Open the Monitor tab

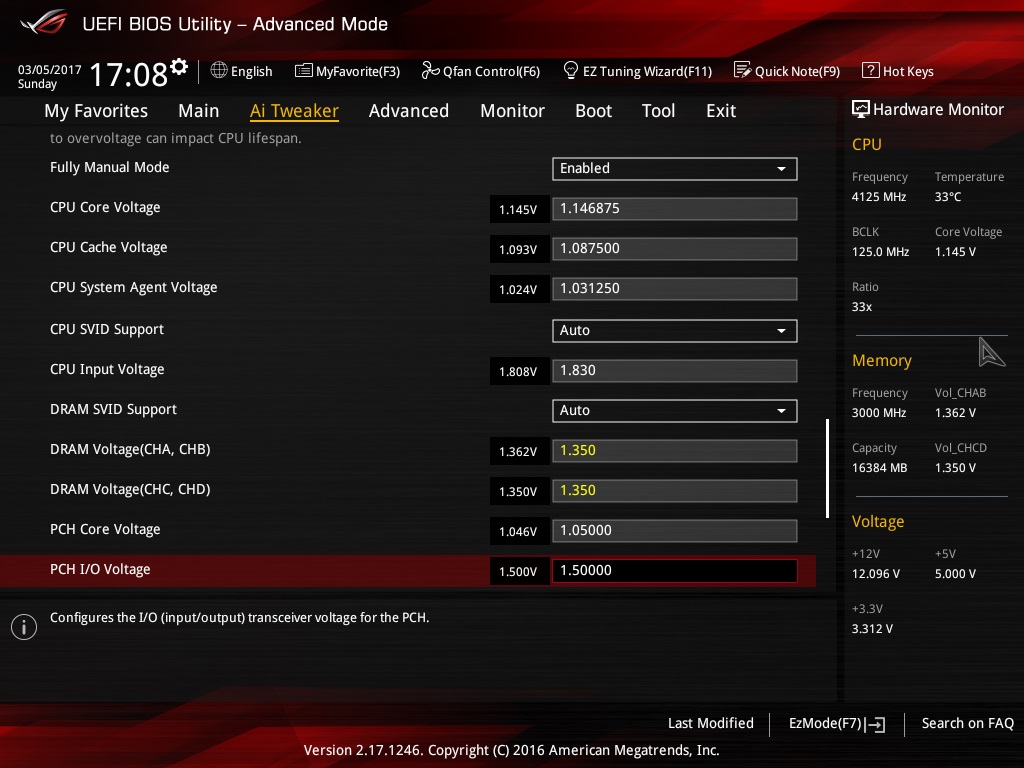click(x=512, y=111)
